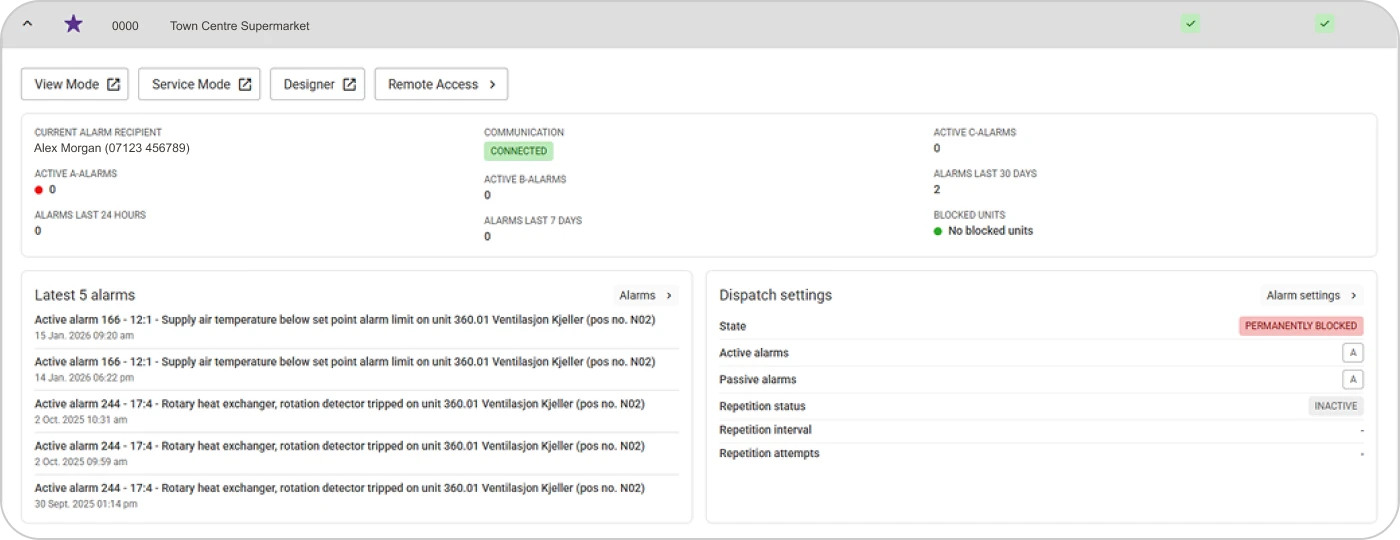This screenshot has width=1400, height=540.
Task: Select the Town Centre Supermarket site name
Action: (239, 26)
